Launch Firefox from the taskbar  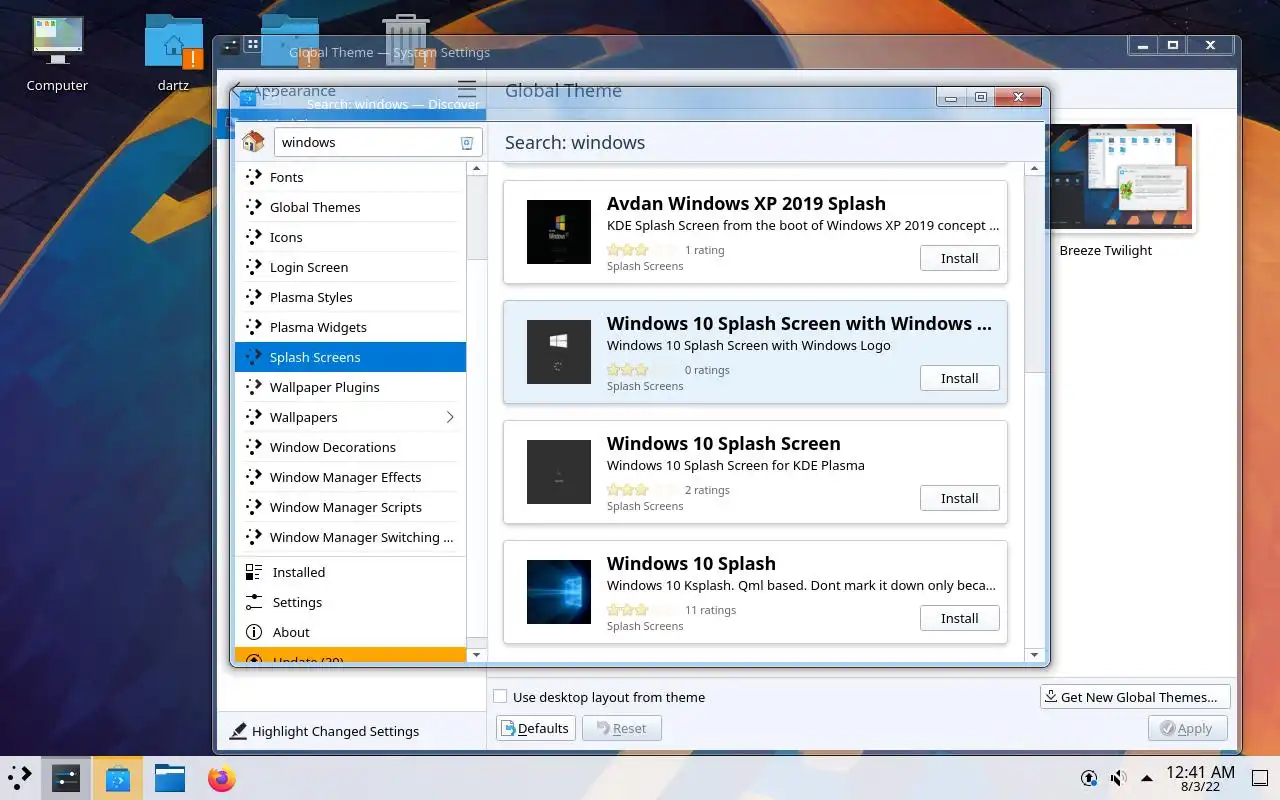(222, 777)
